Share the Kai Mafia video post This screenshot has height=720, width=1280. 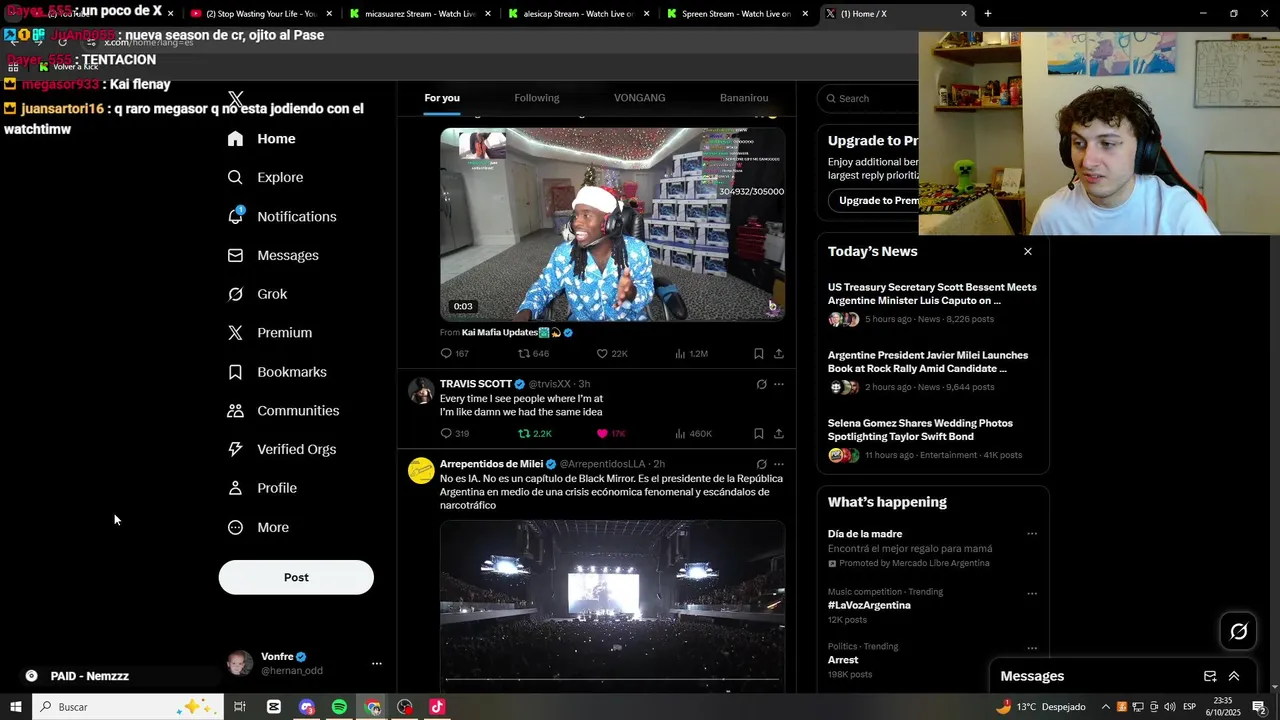pyautogui.click(x=778, y=354)
